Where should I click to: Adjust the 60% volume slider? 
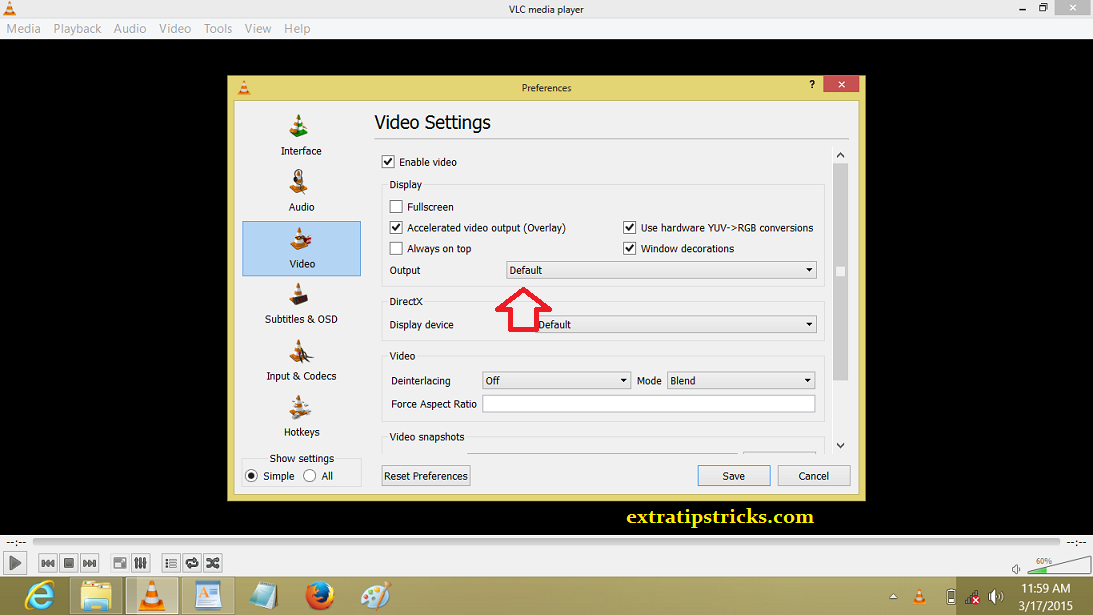pyautogui.click(x=1059, y=565)
